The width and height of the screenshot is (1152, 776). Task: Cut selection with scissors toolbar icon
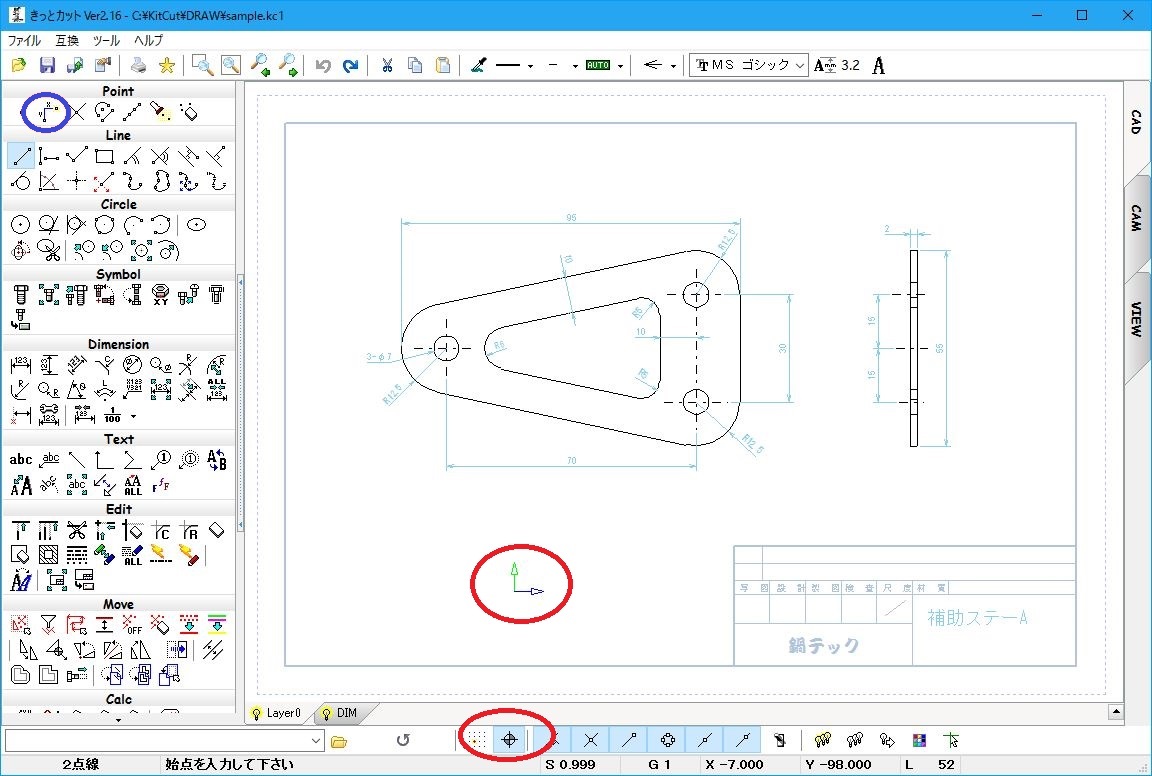387,65
